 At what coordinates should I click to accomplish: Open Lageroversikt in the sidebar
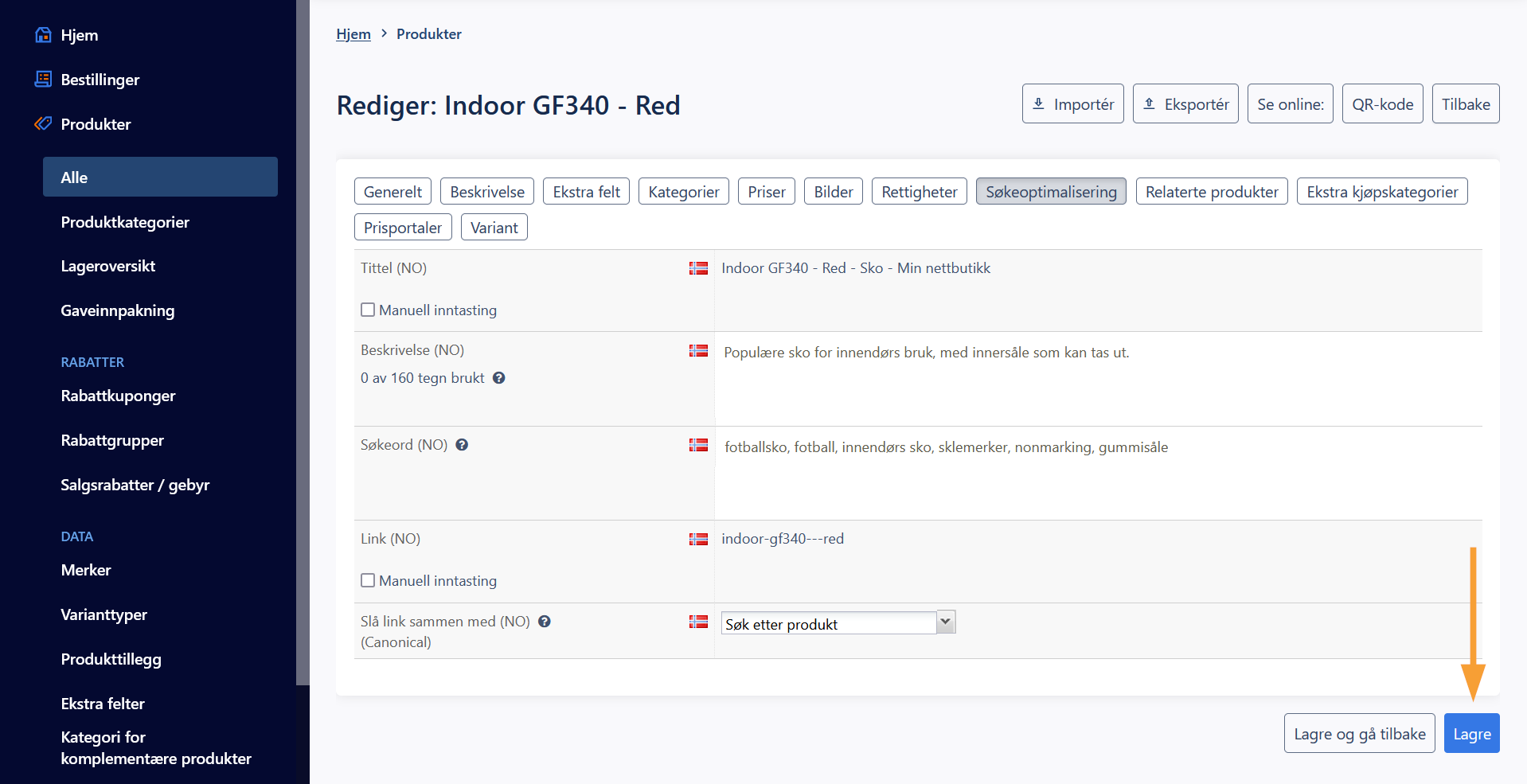pos(108,266)
